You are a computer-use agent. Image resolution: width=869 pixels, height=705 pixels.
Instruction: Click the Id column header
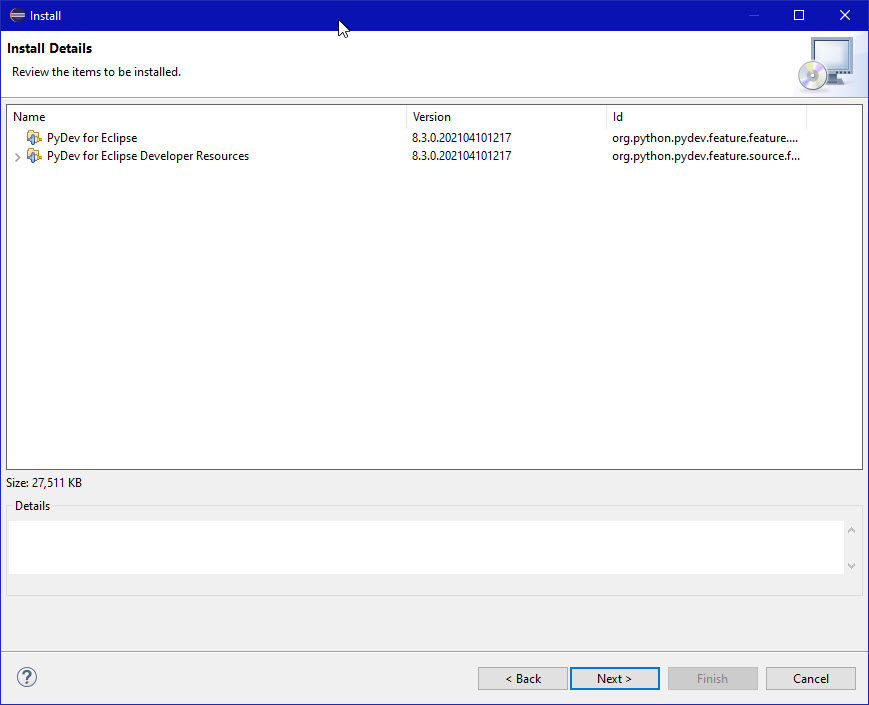tap(705, 117)
